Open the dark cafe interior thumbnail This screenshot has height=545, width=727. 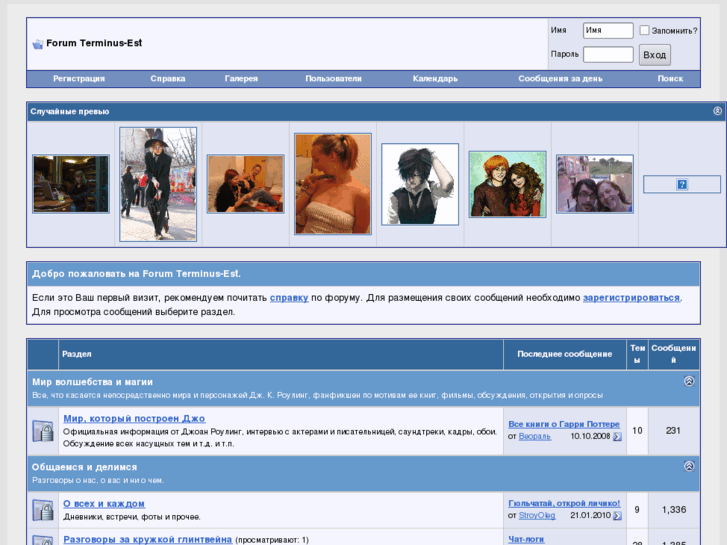(71, 184)
